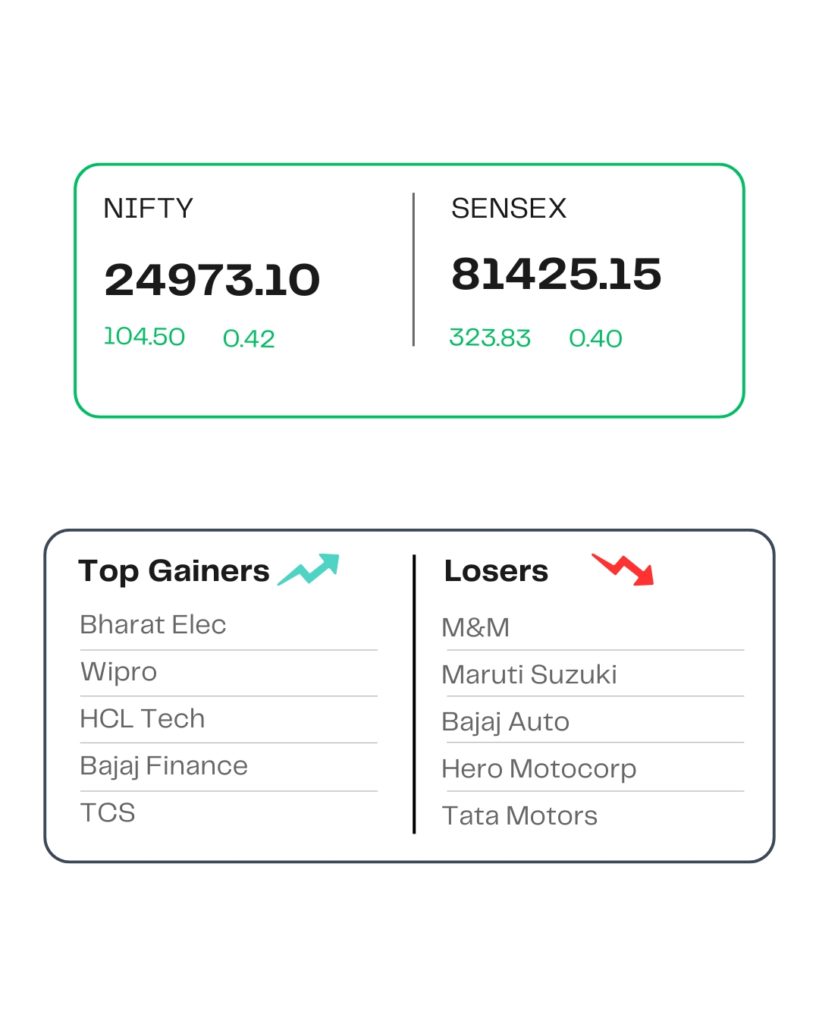Open the Top Gainers heading

pos(174,571)
